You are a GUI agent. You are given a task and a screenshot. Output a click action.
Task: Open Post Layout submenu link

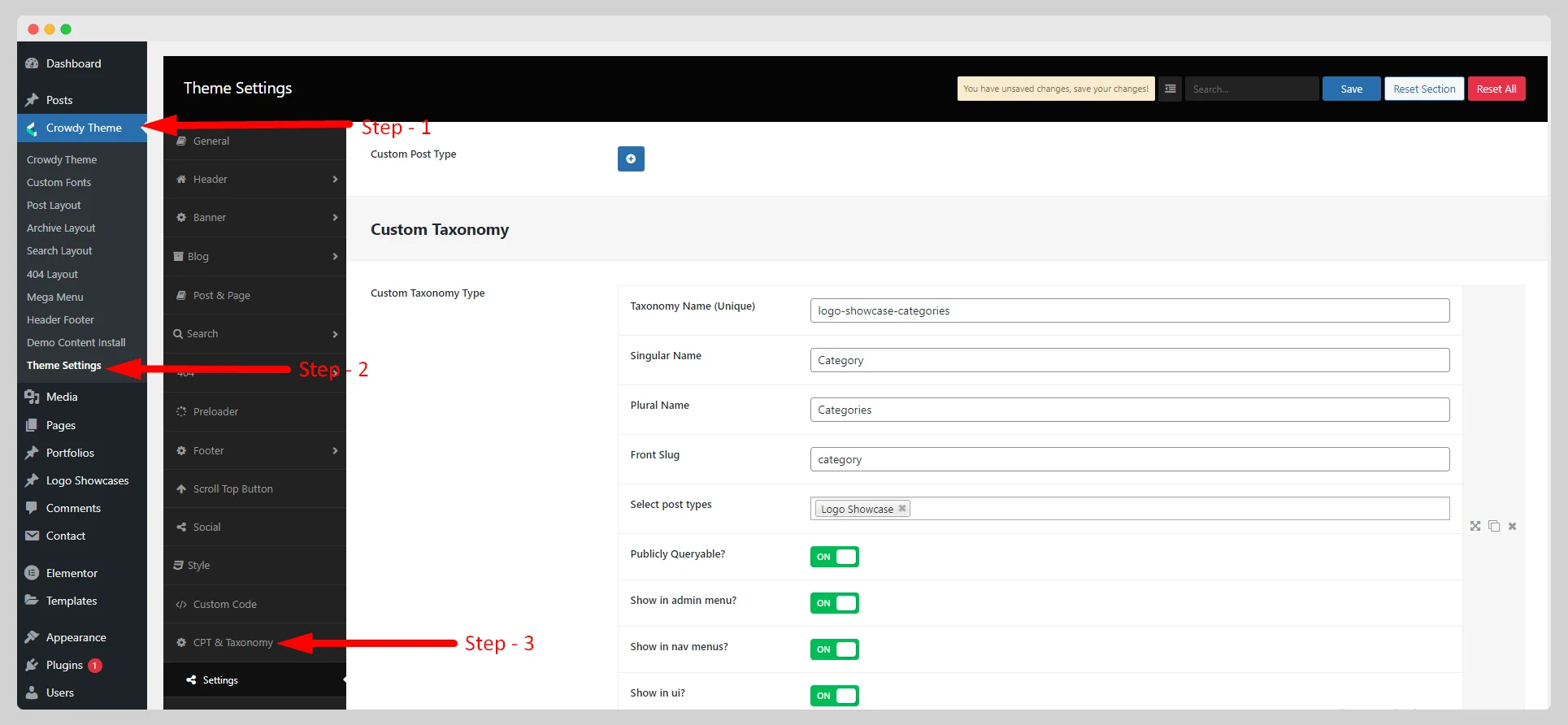(54, 206)
